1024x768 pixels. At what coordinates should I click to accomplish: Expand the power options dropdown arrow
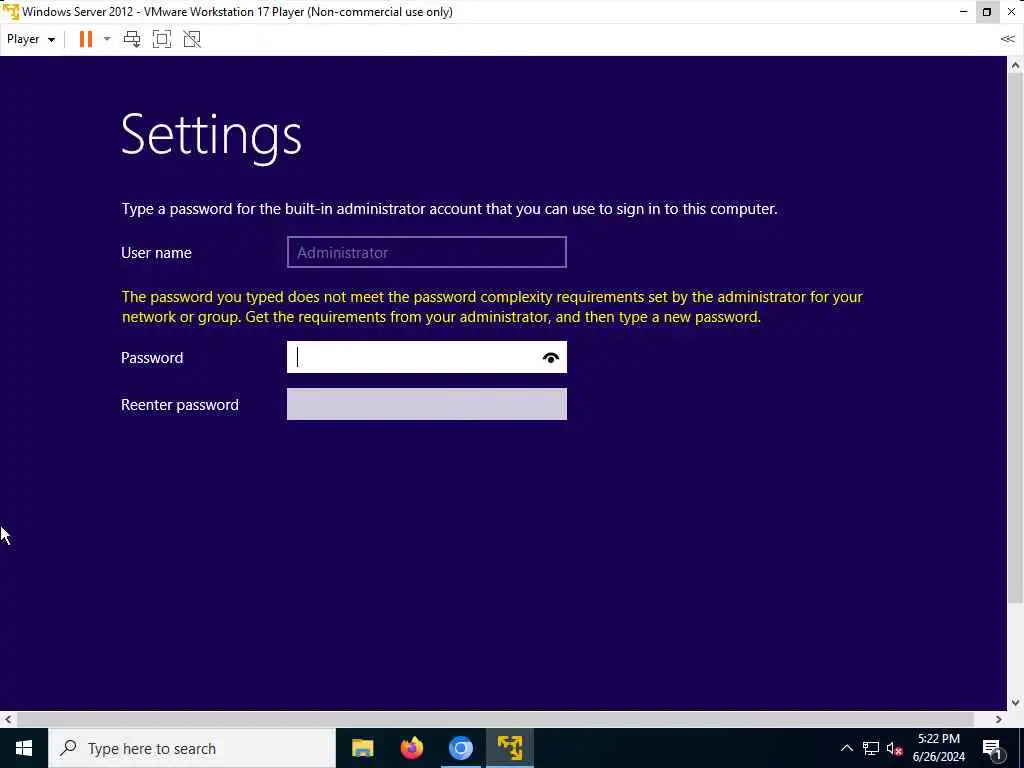107,39
